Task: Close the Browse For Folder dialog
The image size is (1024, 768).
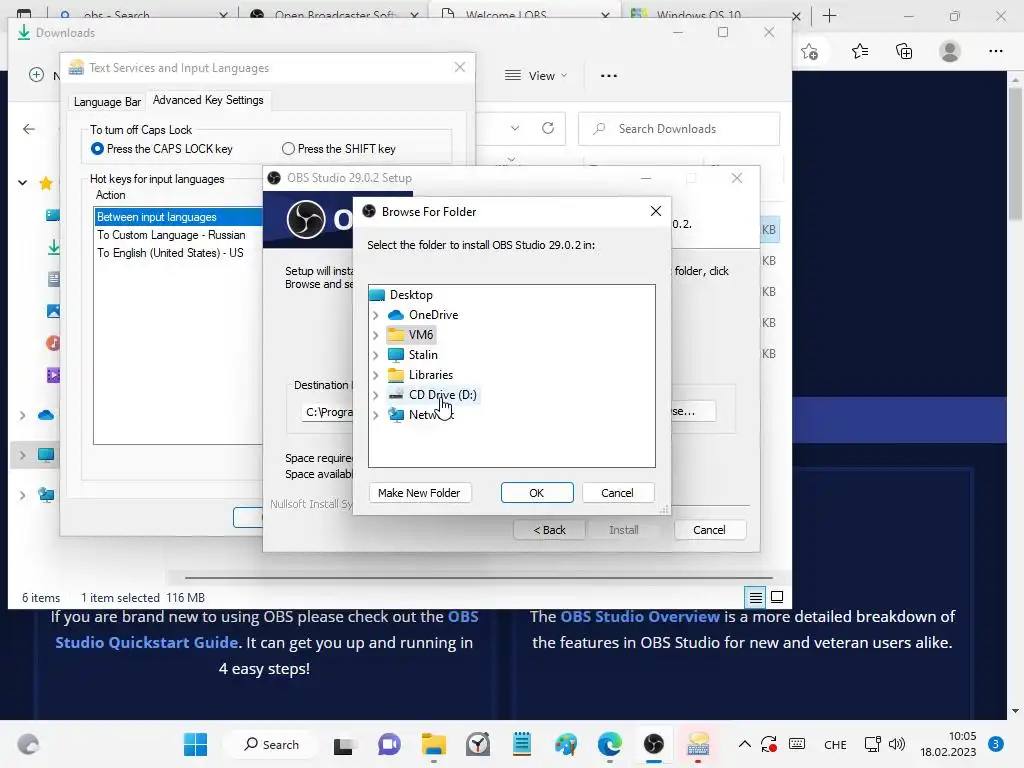Action: point(656,211)
